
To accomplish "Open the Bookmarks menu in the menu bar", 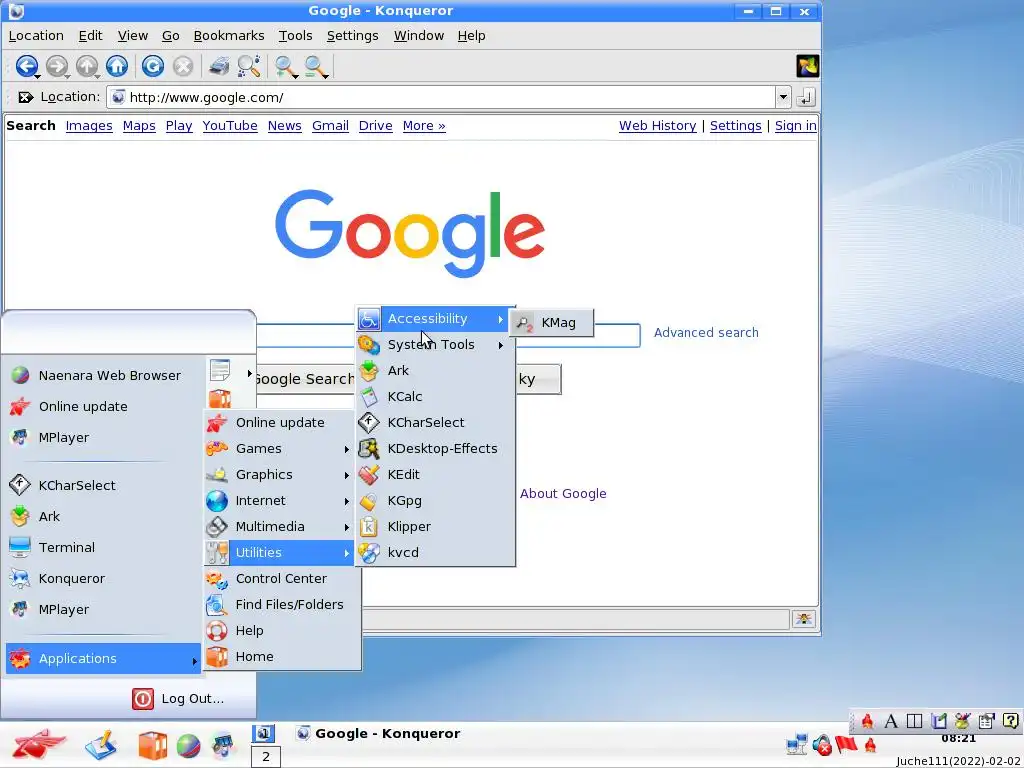I will pyautogui.click(x=229, y=36).
